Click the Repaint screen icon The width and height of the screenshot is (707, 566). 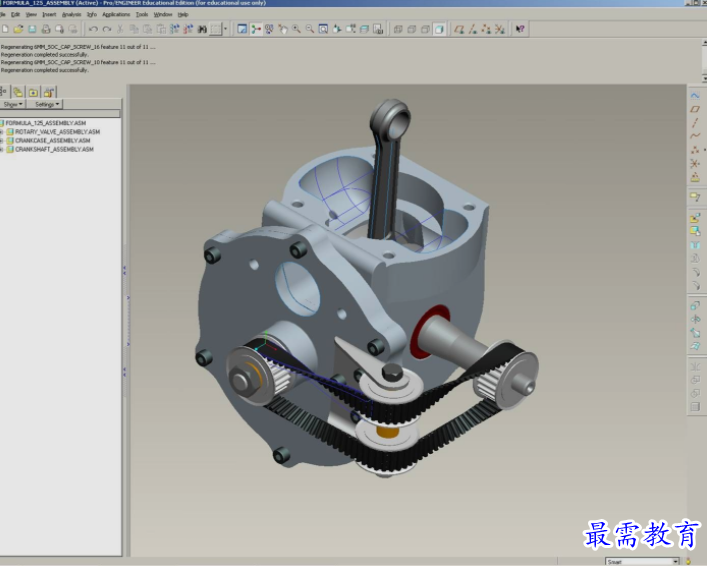pyautogui.click(x=242, y=29)
